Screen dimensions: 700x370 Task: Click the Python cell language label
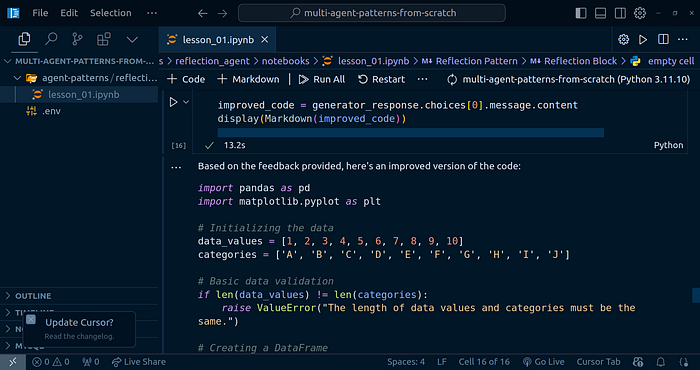pos(668,145)
